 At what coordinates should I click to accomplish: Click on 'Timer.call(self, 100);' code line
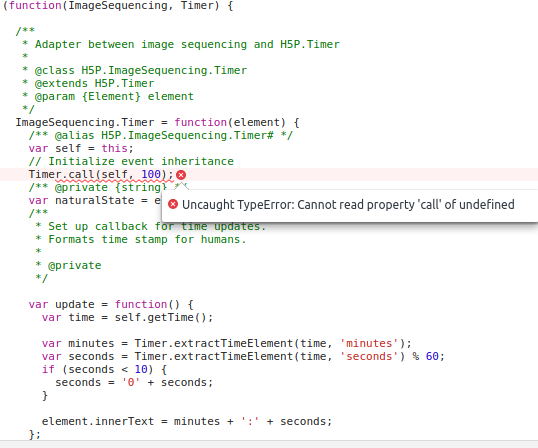101,174
